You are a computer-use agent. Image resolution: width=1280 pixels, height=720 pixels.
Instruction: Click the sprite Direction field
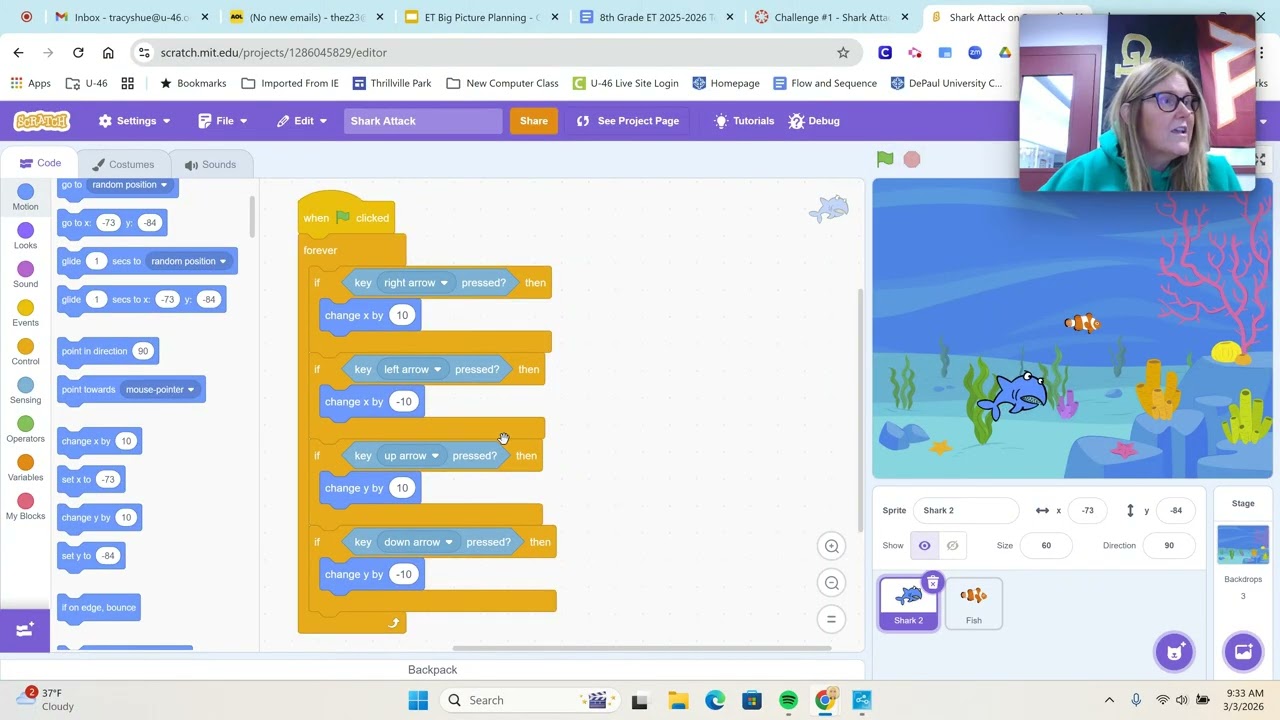pos(1169,545)
